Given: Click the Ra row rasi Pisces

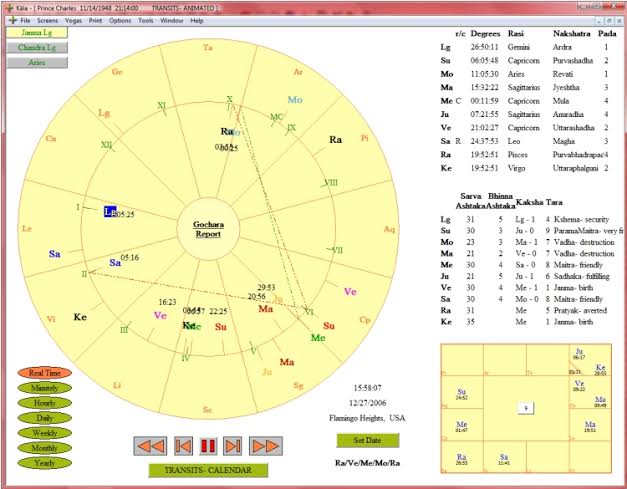Looking at the screenshot, I should point(517,155).
